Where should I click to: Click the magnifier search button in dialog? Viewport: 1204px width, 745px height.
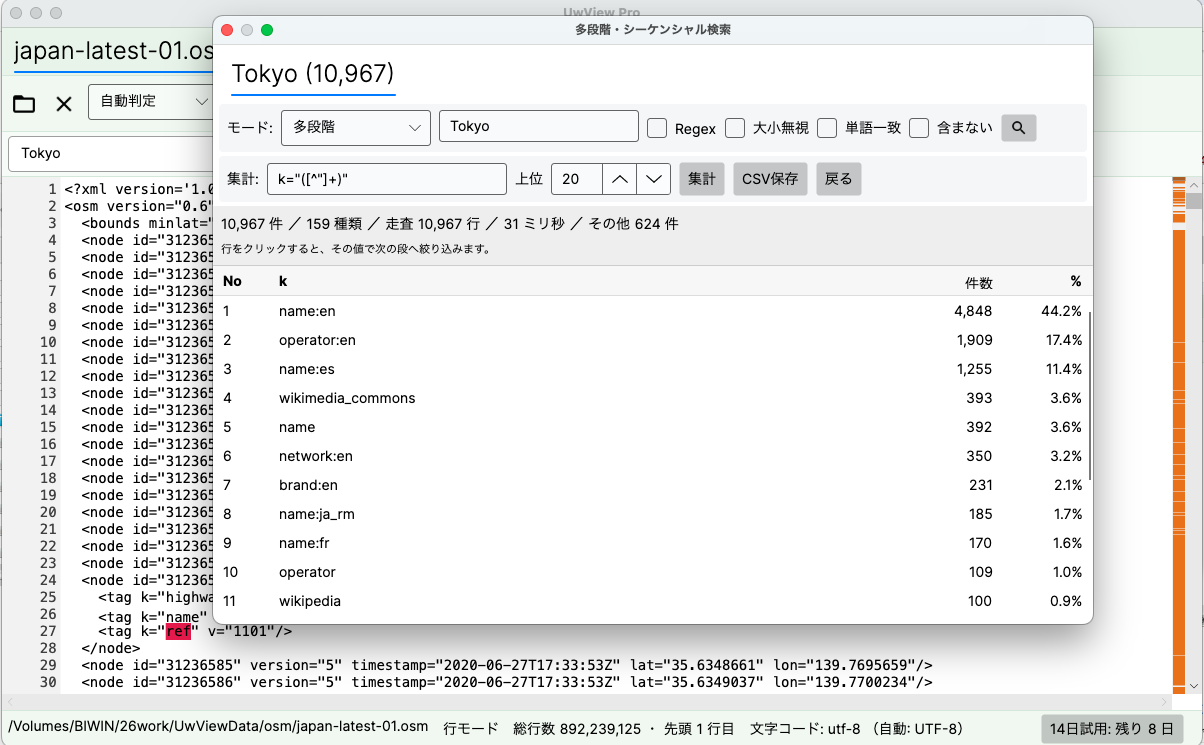(1018, 128)
